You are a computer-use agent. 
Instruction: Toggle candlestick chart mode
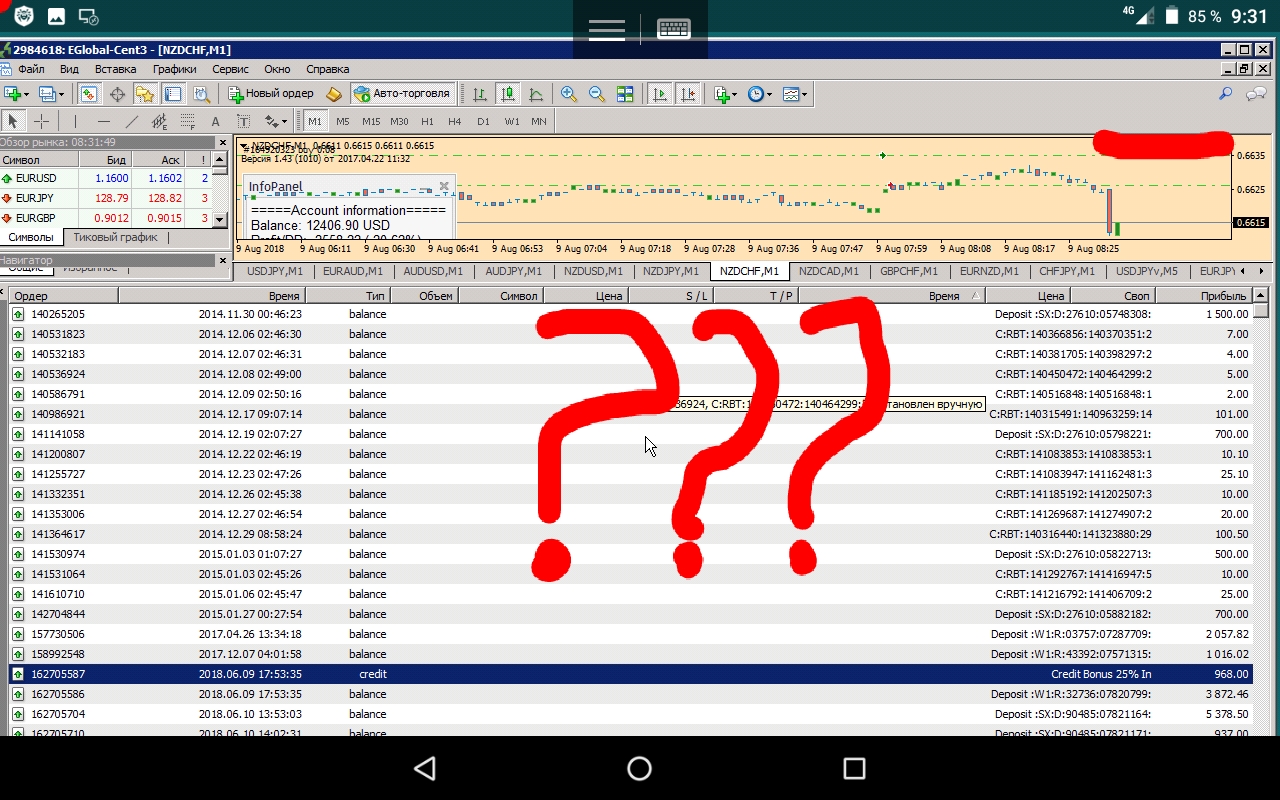click(x=508, y=94)
